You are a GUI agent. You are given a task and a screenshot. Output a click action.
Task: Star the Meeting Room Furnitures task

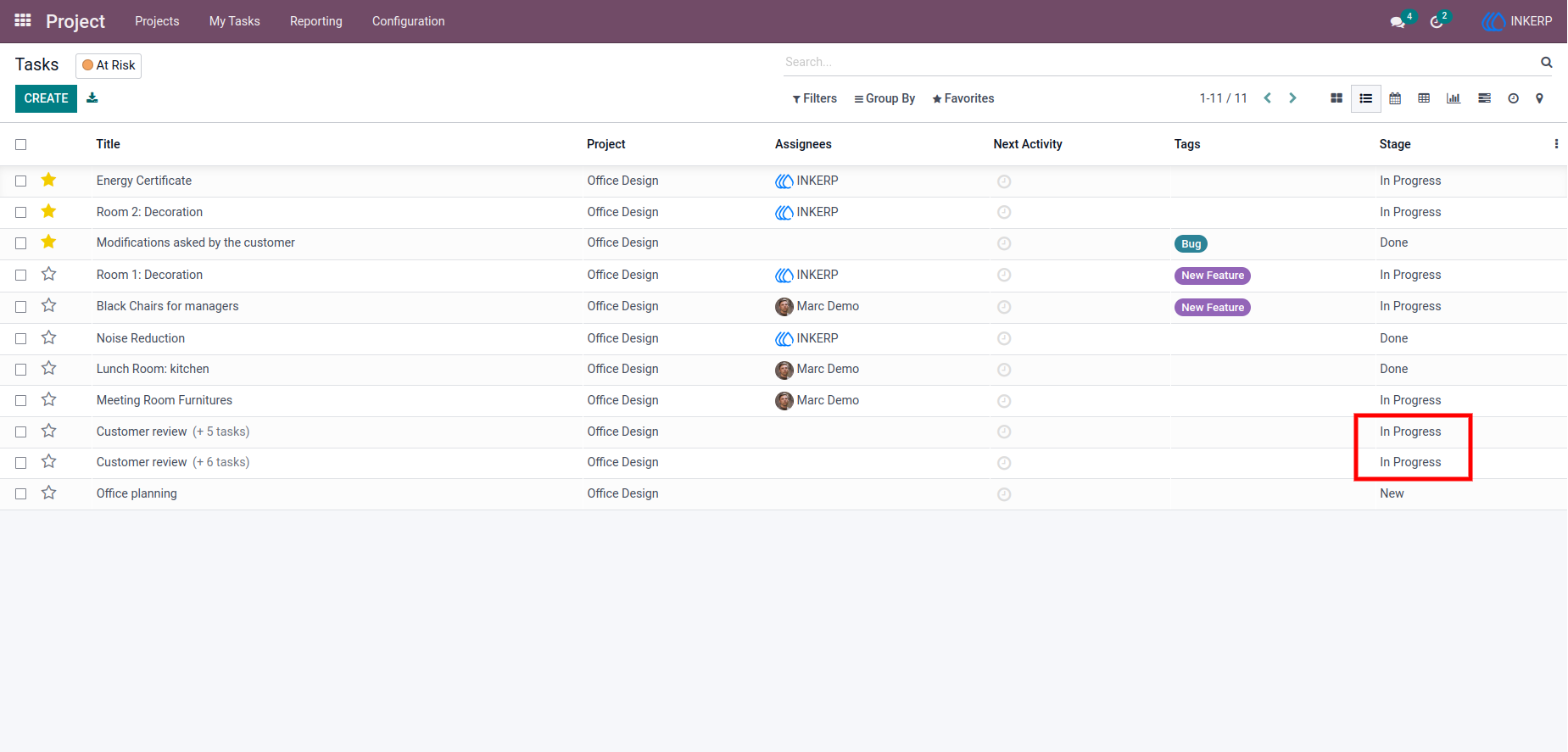click(49, 399)
